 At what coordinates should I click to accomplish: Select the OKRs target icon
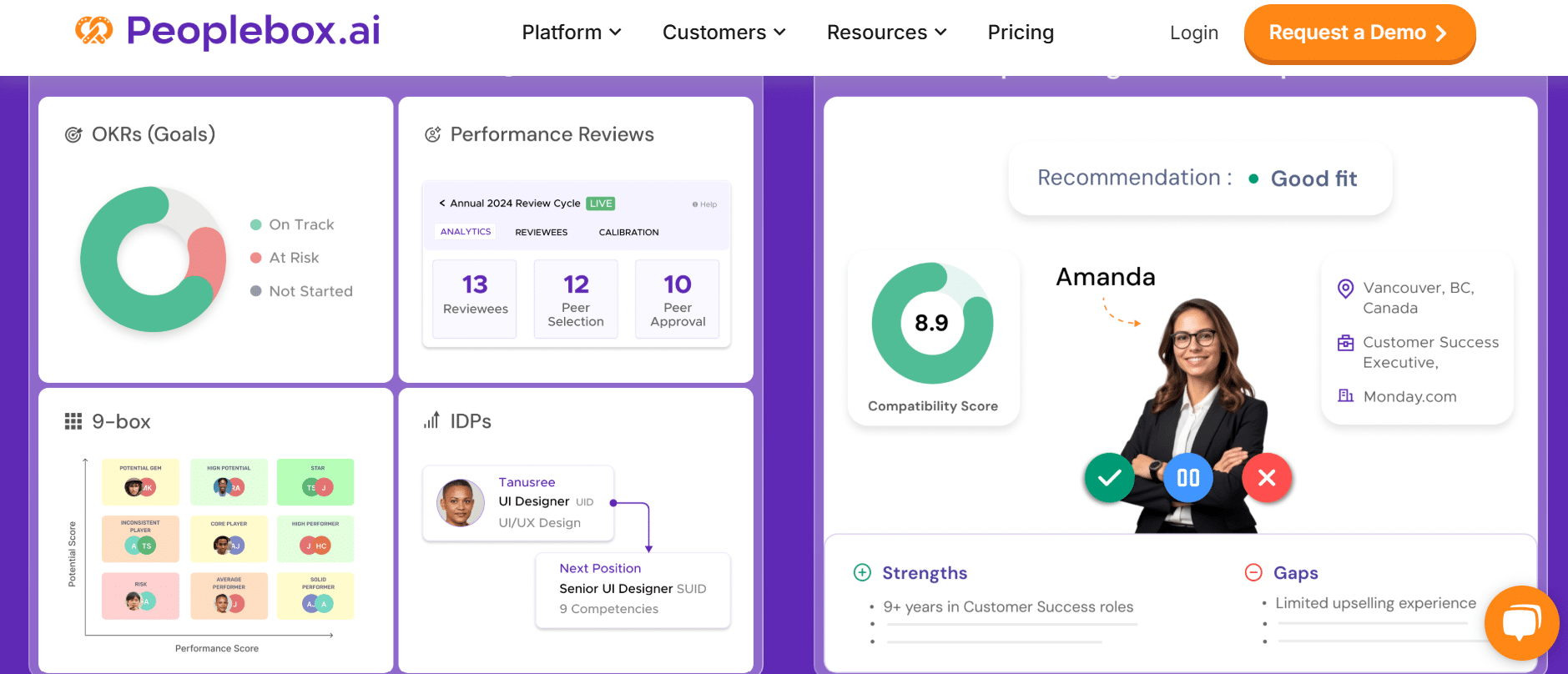tap(73, 133)
